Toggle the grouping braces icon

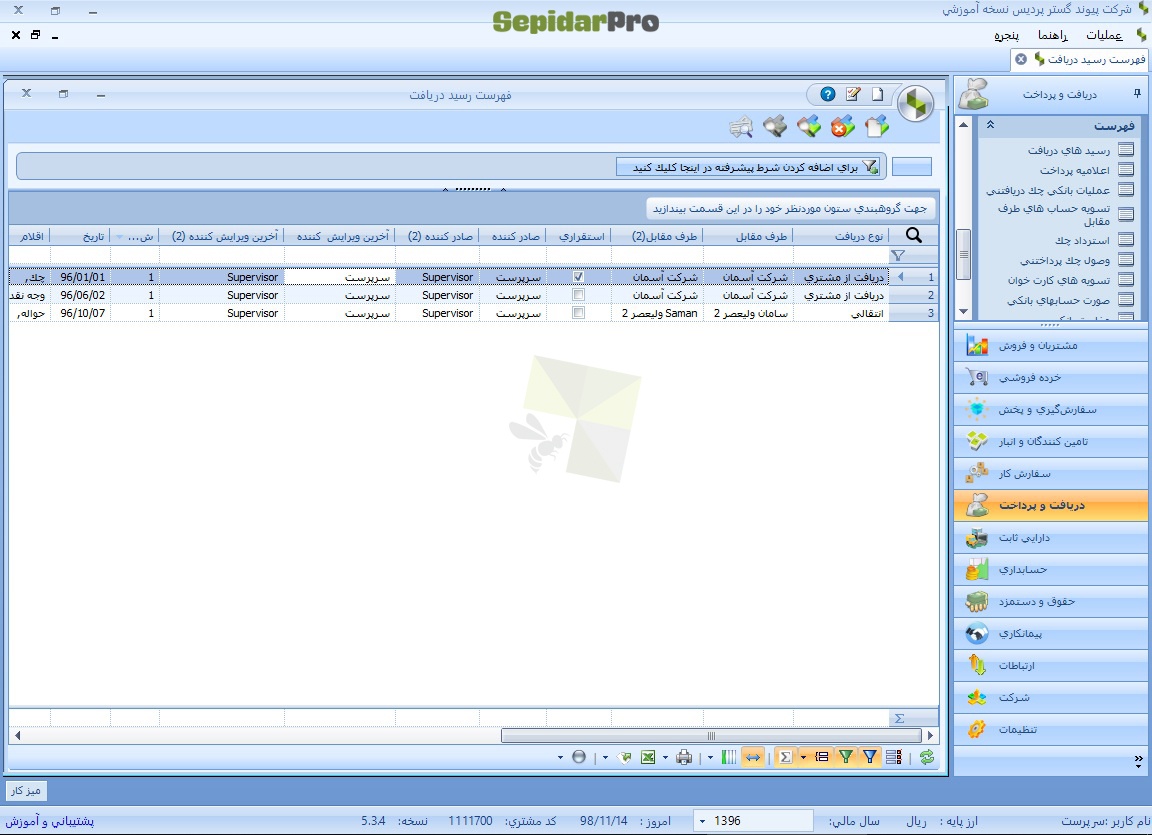(x=822, y=757)
